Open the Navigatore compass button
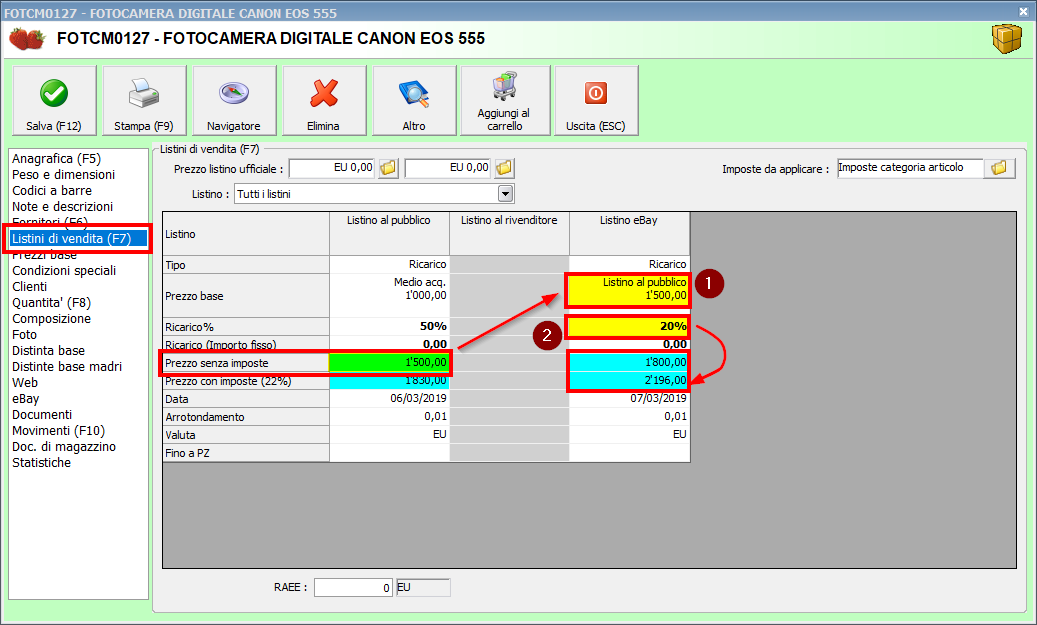 pyautogui.click(x=234, y=101)
